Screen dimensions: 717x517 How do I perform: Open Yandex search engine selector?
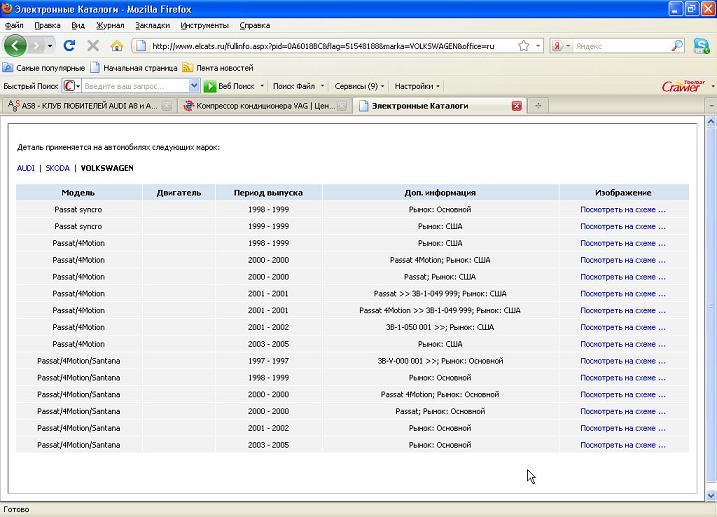(x=562, y=46)
